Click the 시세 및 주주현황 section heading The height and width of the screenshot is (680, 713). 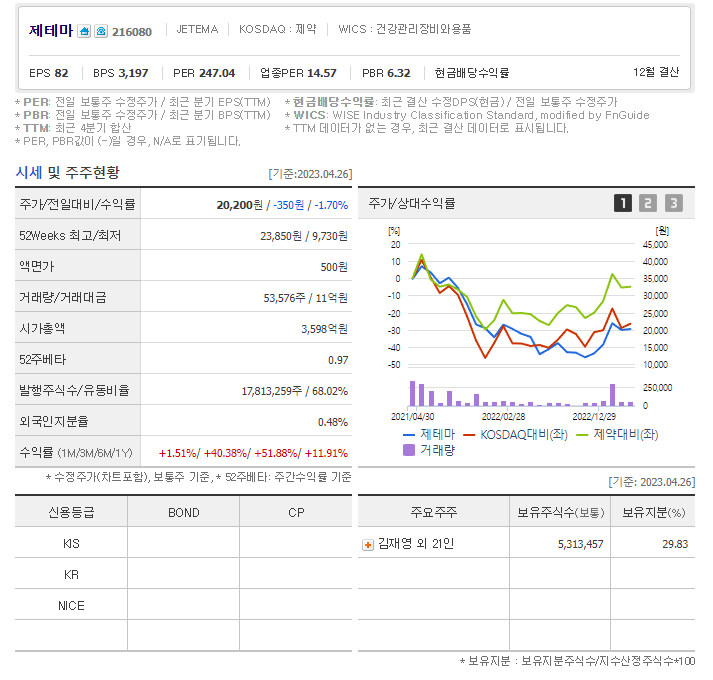pyautogui.click(x=67, y=172)
